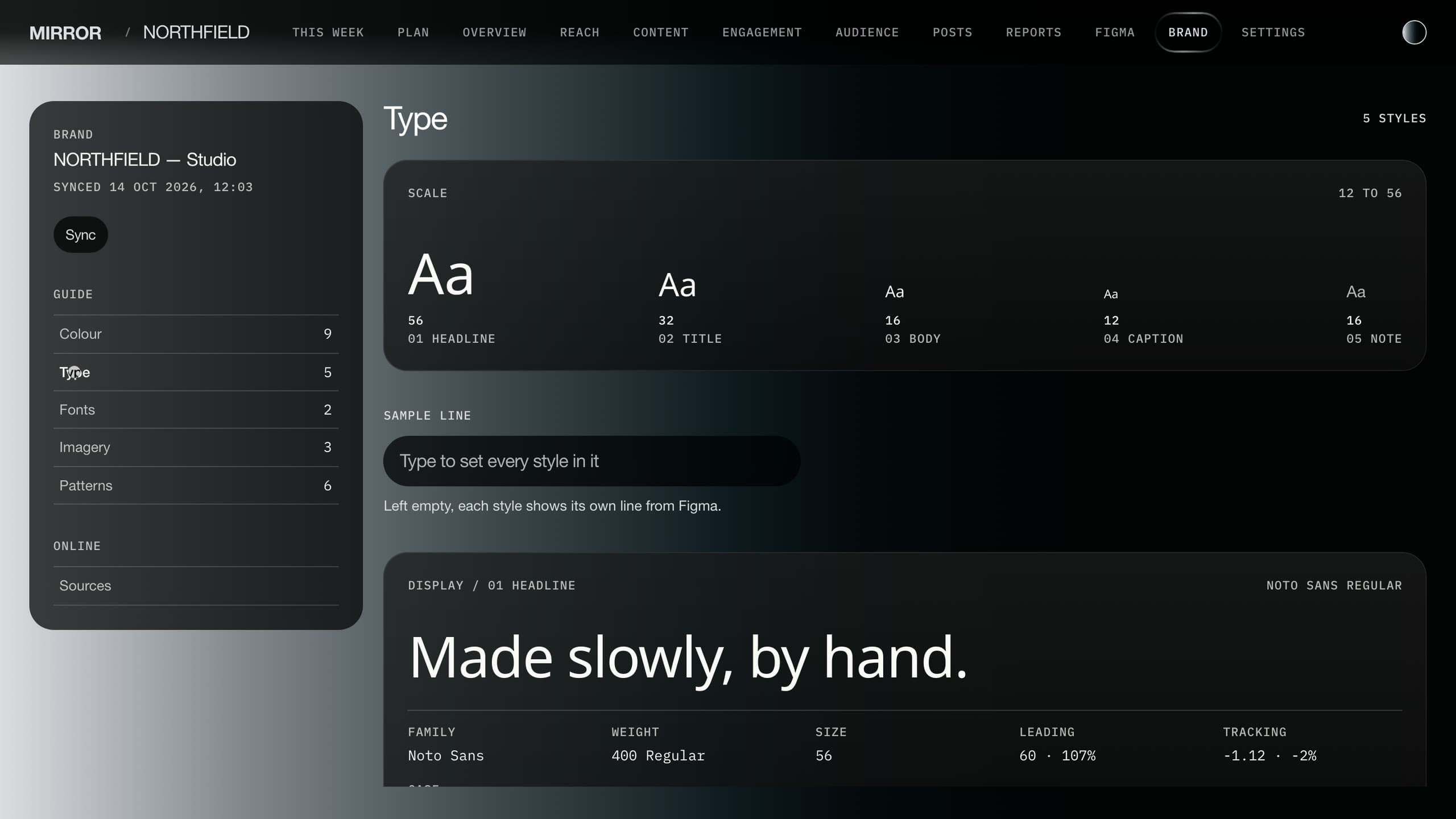
Task: Select the 03 Body scale sample
Action: [x=912, y=314]
